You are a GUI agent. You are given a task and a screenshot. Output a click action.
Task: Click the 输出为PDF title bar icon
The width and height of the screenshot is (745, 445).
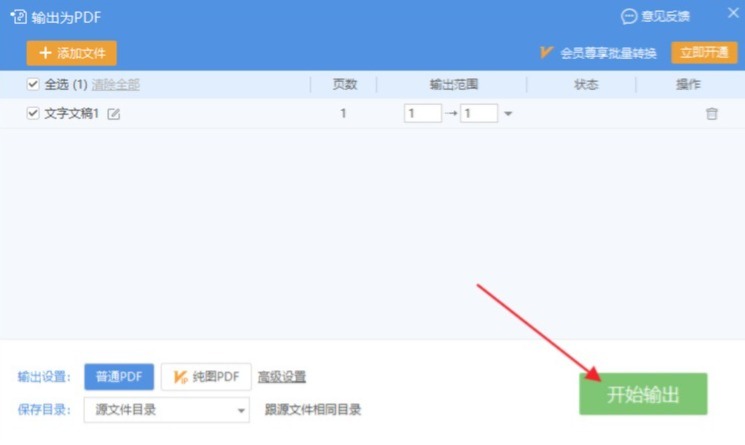tap(18, 17)
